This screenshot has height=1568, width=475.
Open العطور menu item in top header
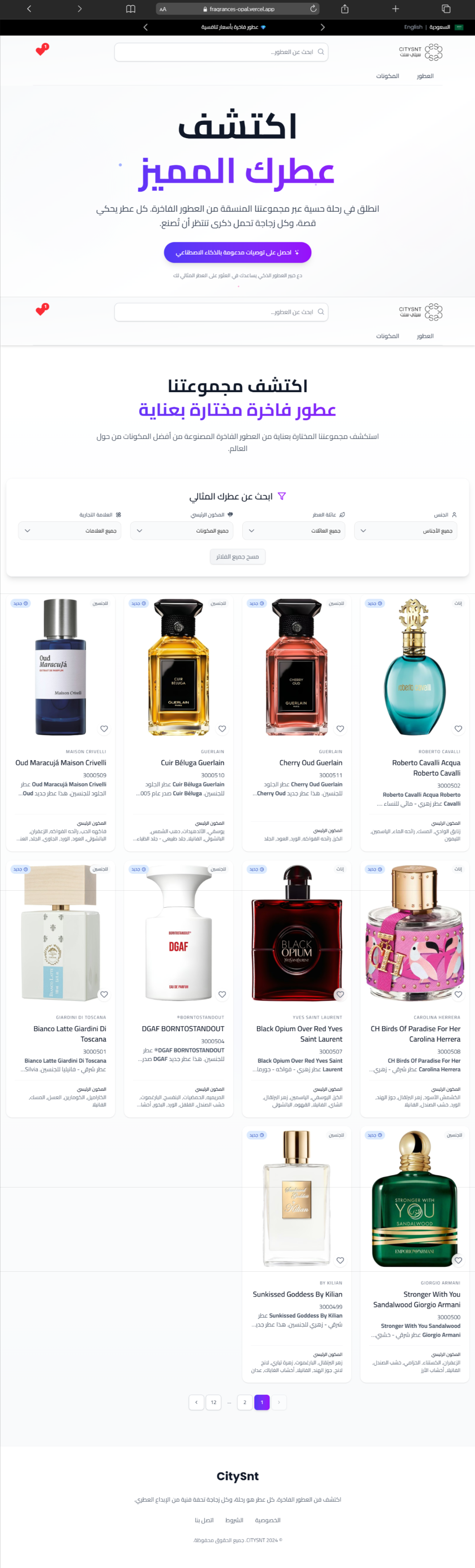(425, 76)
